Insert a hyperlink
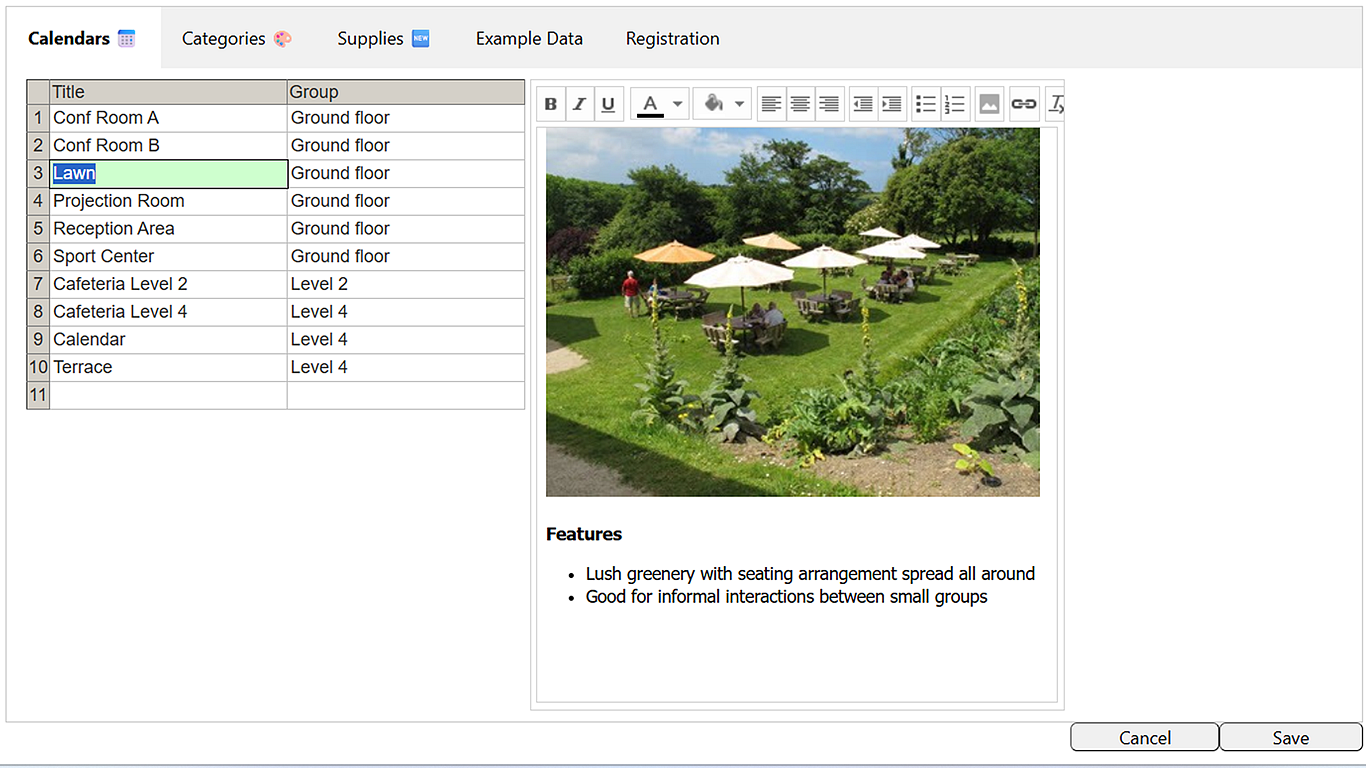The height and width of the screenshot is (768, 1366). [1023, 103]
